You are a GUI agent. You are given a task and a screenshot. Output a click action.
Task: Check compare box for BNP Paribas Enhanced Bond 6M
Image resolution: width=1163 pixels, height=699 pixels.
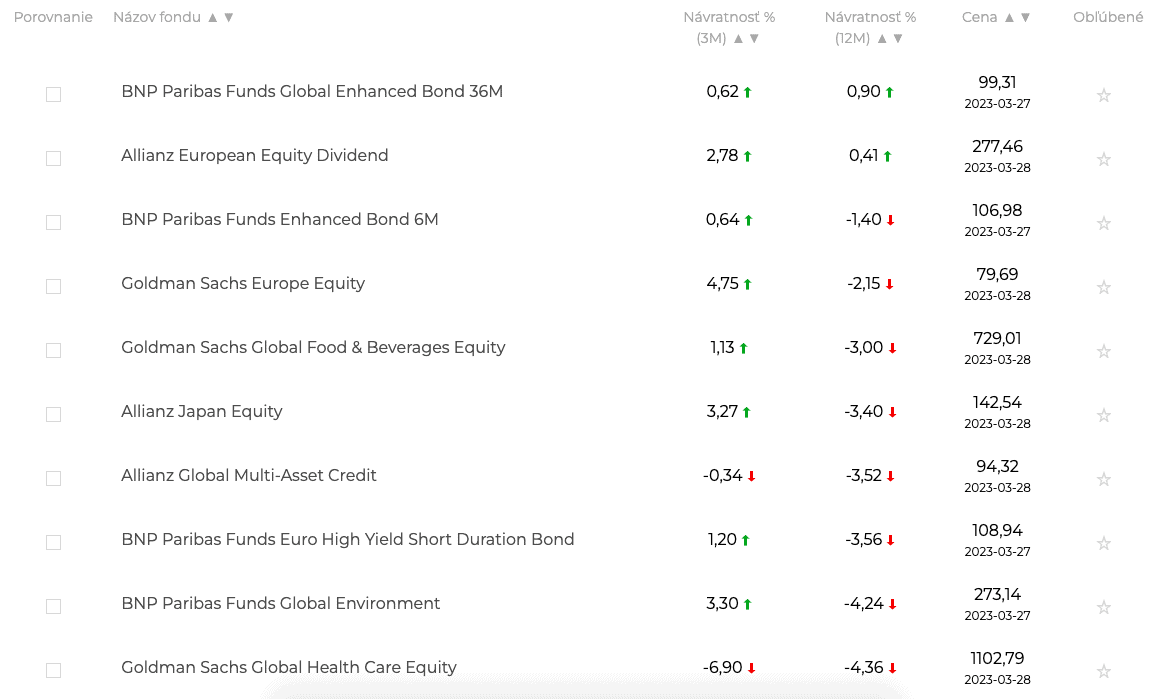pos(53,222)
